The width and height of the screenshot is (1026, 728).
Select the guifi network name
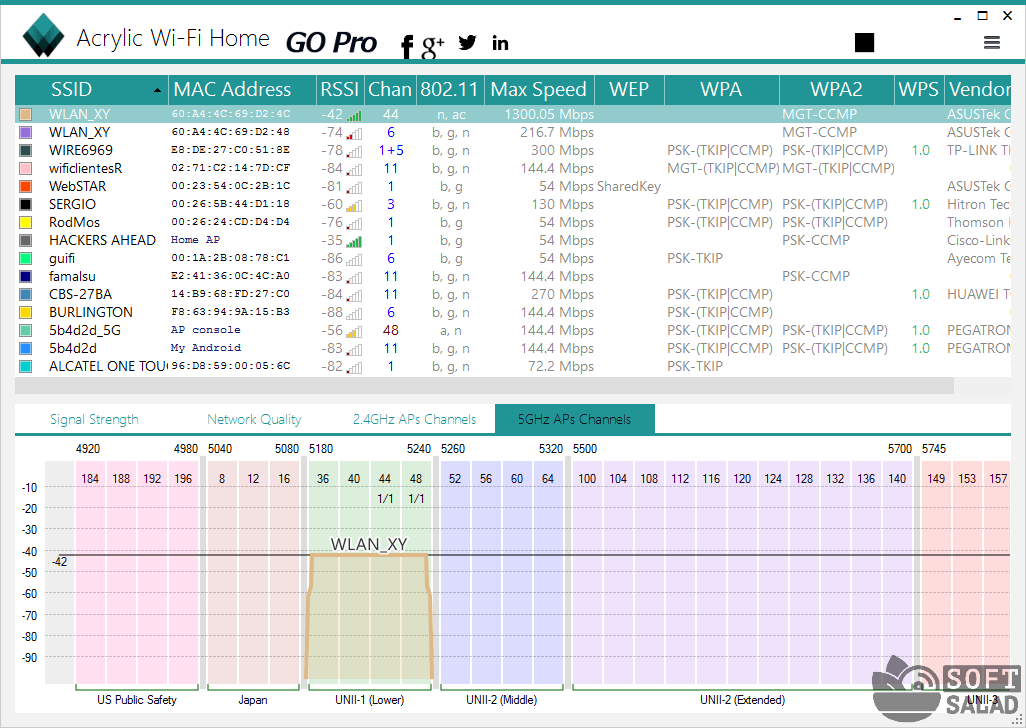tap(62, 258)
